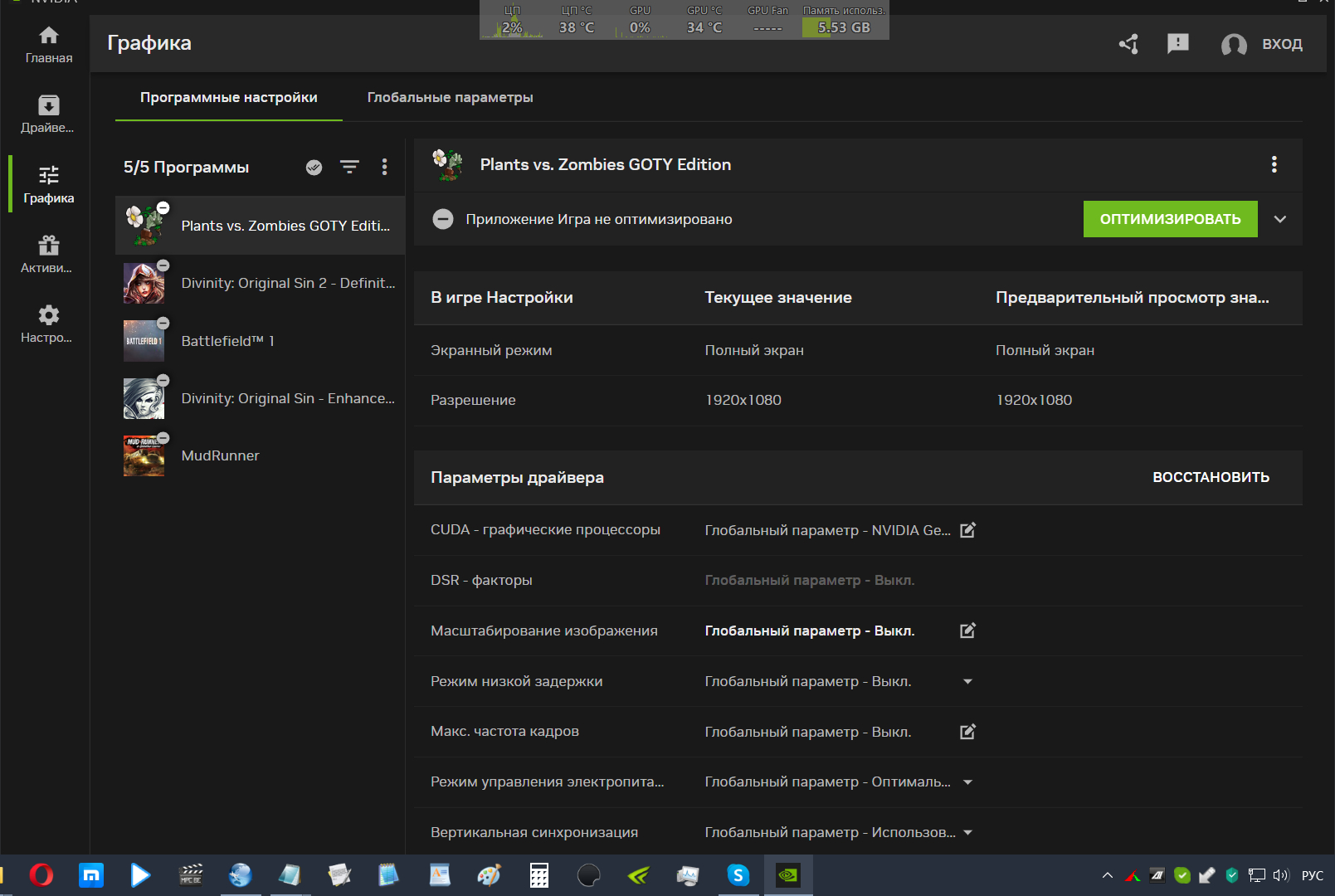The height and width of the screenshot is (896, 1335).
Task: Click the checkmark icon in programs header
Action: point(314,168)
